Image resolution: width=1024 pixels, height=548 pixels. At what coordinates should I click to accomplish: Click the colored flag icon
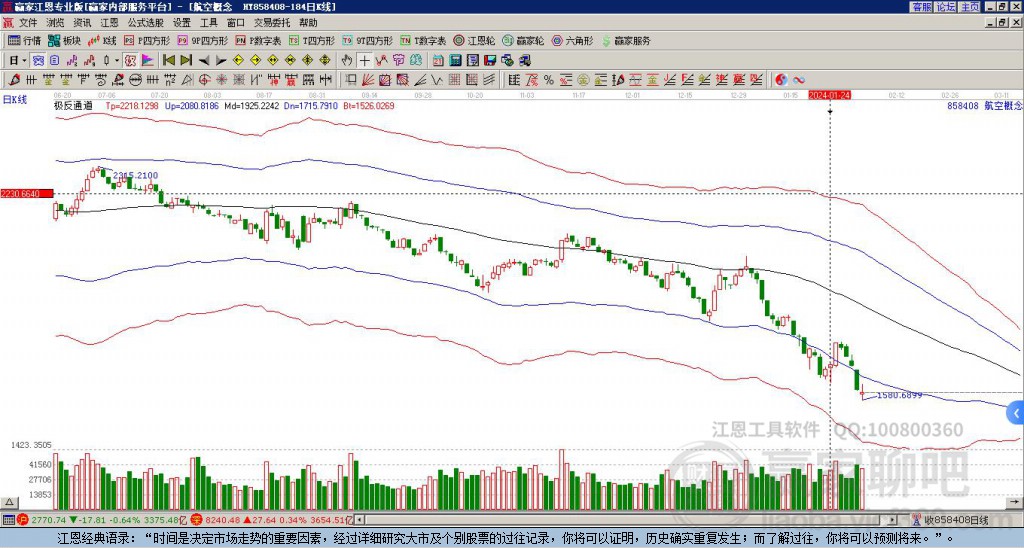pos(148,60)
